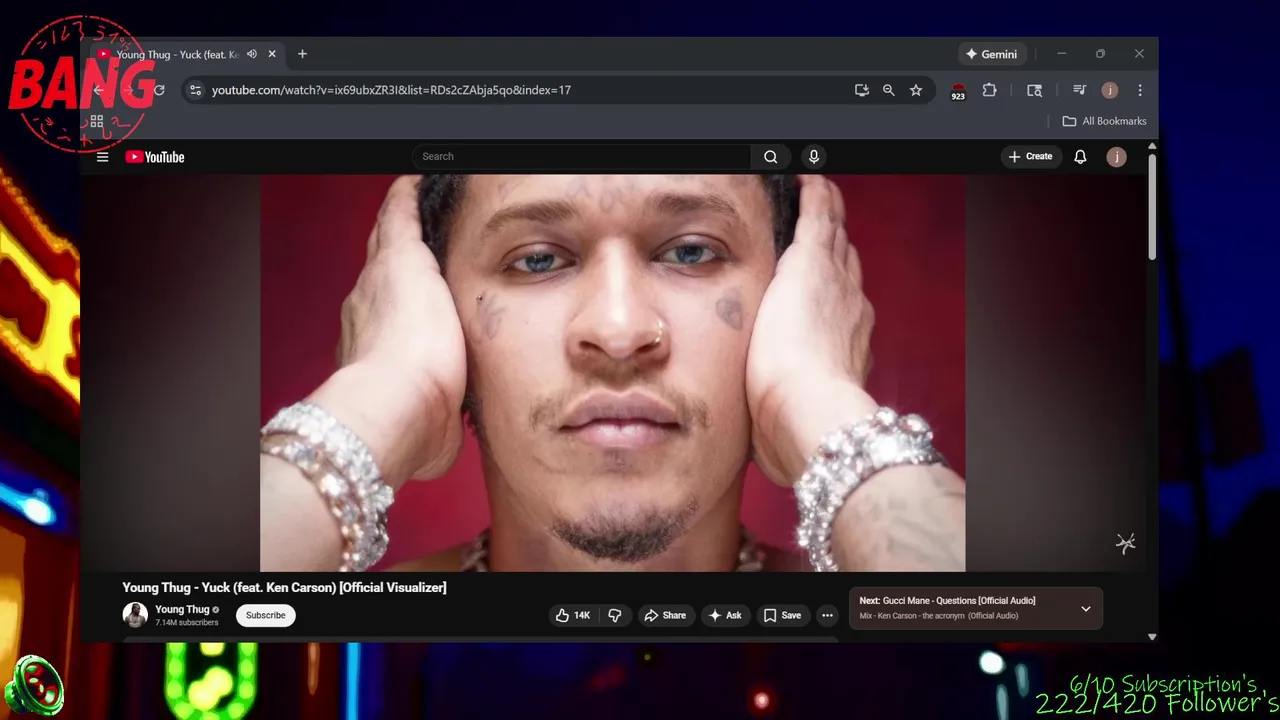Open the Chrome apps grid shortcut
This screenshot has width=1280, height=720.
click(x=97, y=121)
